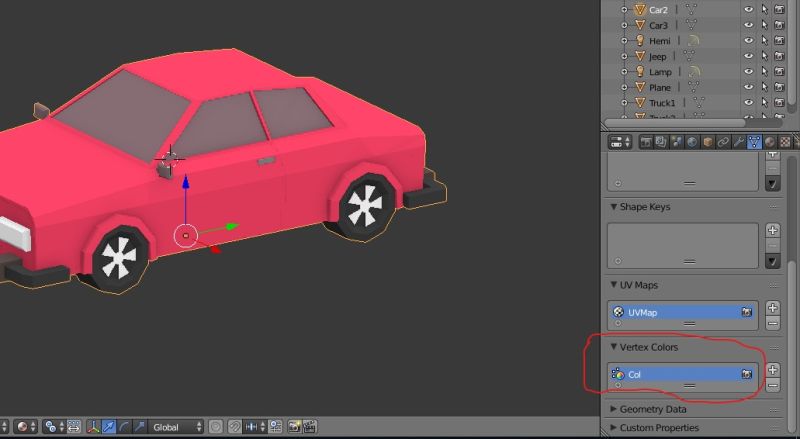Click the blue Z-axis manipulator arrow

click(186, 182)
